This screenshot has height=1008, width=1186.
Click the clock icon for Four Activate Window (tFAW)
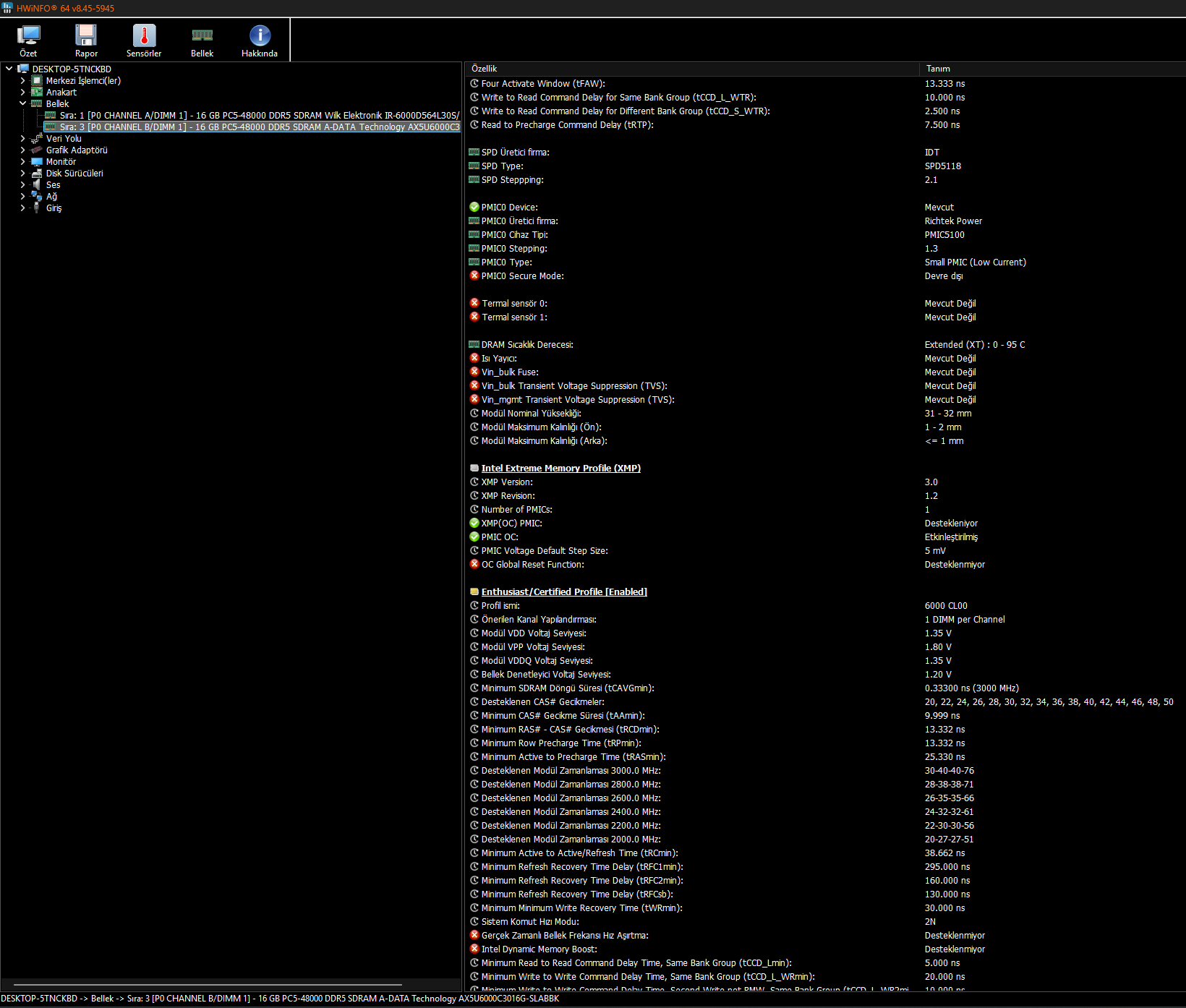click(x=474, y=83)
